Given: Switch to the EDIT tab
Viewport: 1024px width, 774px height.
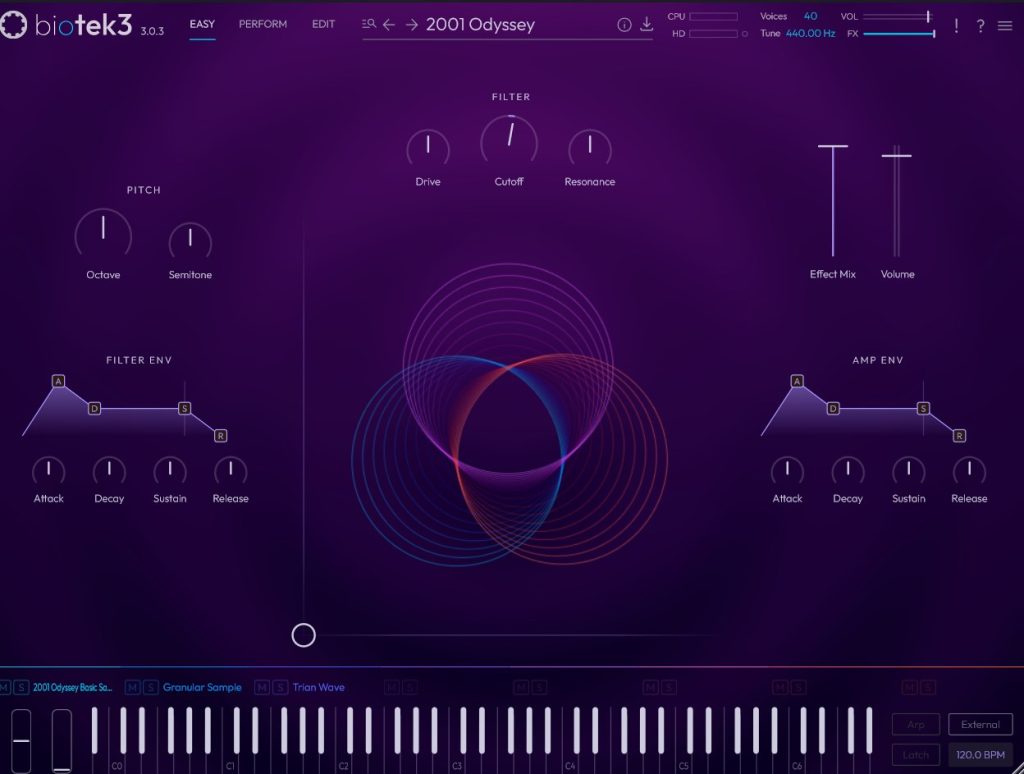Looking at the screenshot, I should pos(323,24).
